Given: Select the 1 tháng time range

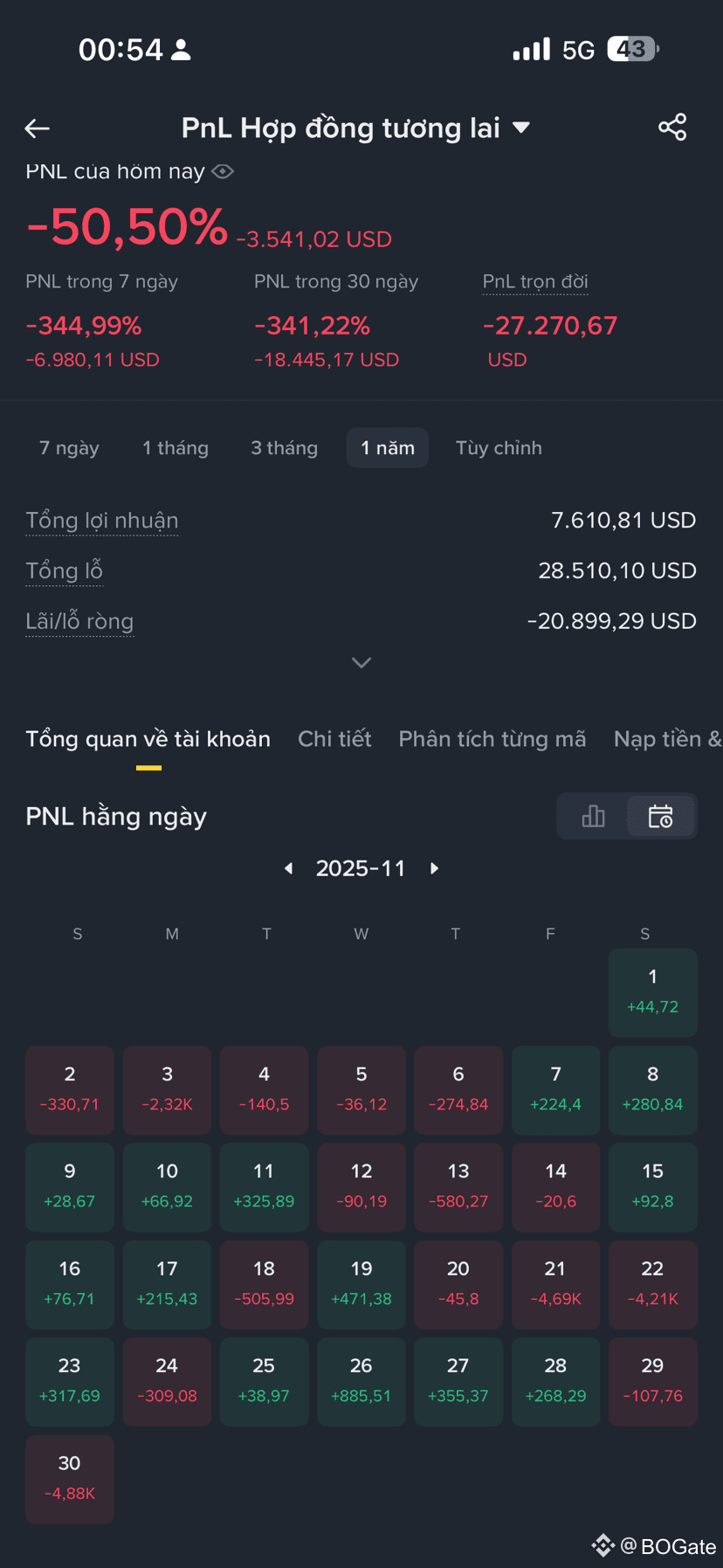Looking at the screenshot, I should point(176,448).
